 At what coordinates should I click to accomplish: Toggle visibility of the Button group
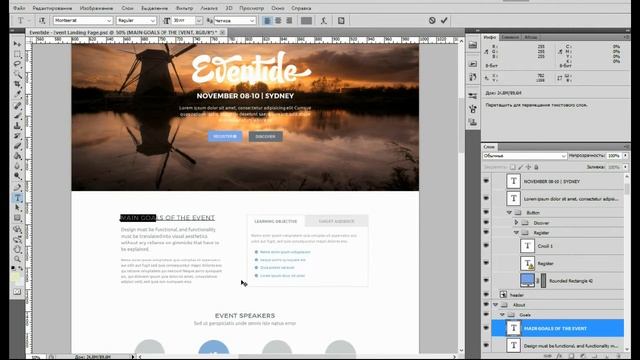pos(486,212)
